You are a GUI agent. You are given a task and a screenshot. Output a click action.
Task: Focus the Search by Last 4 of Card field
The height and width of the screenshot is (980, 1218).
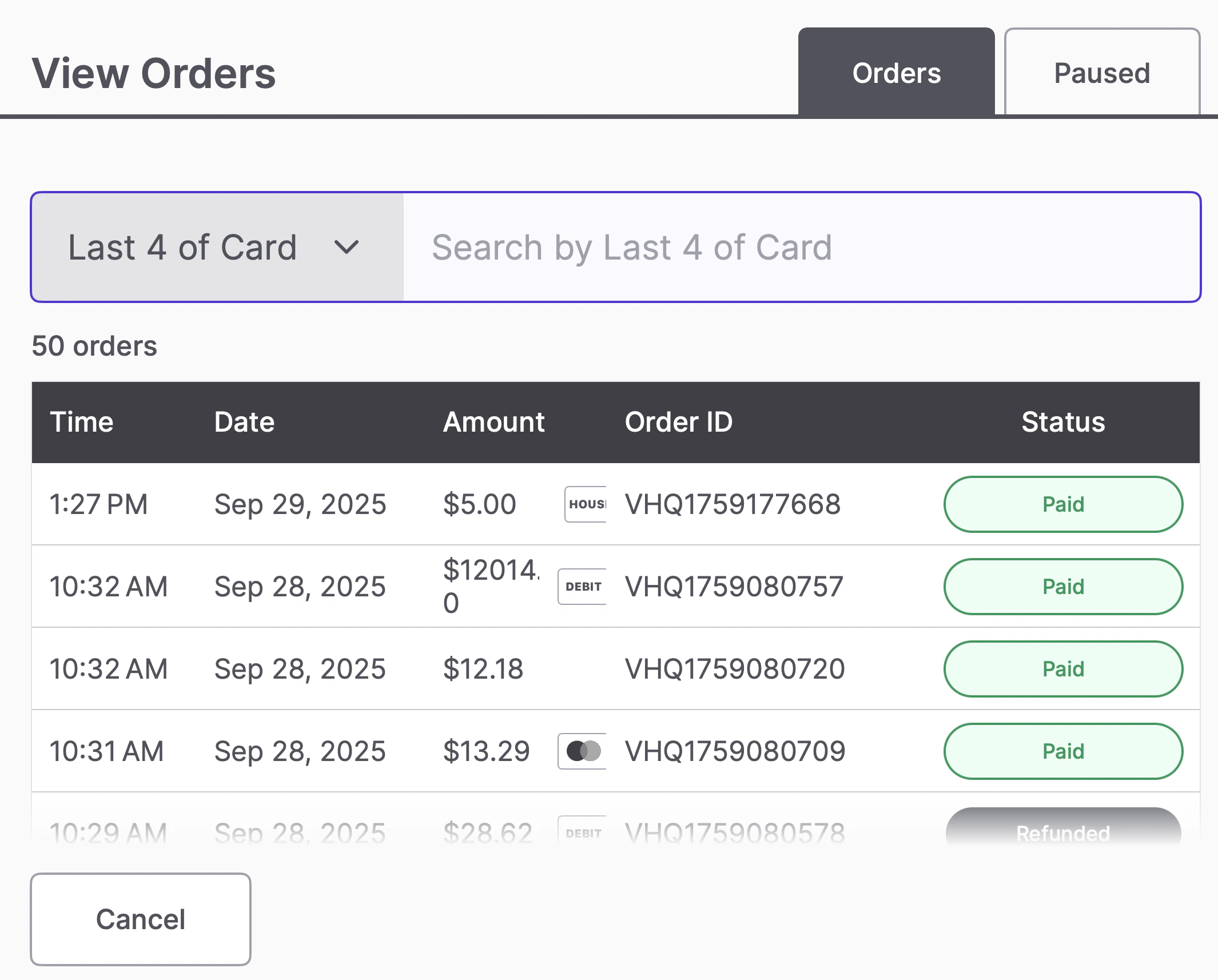click(801, 248)
